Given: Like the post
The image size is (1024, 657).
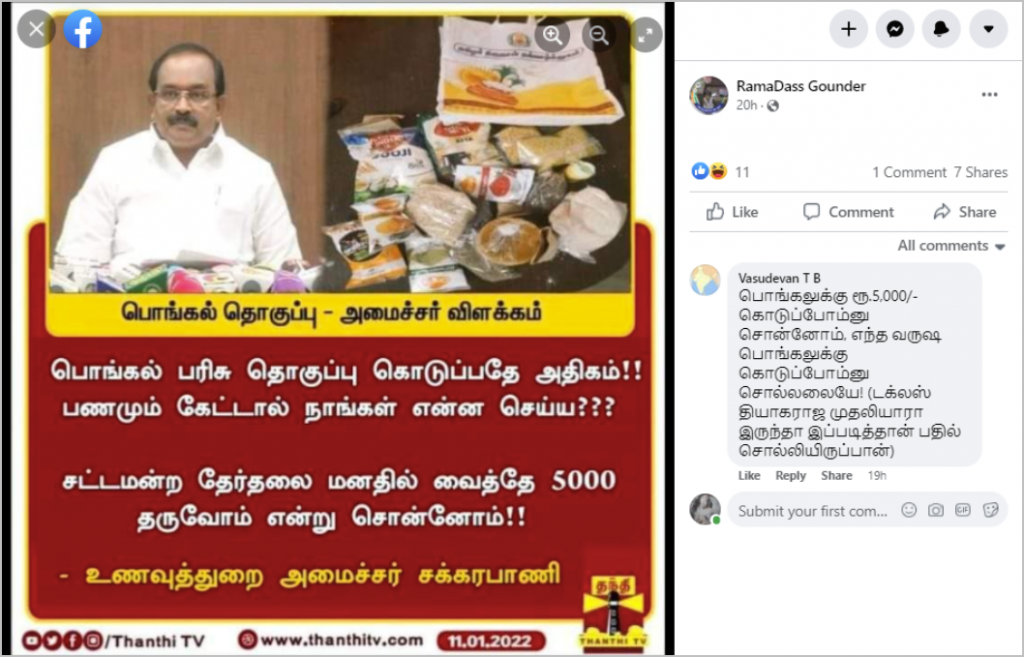Looking at the screenshot, I should click(732, 212).
